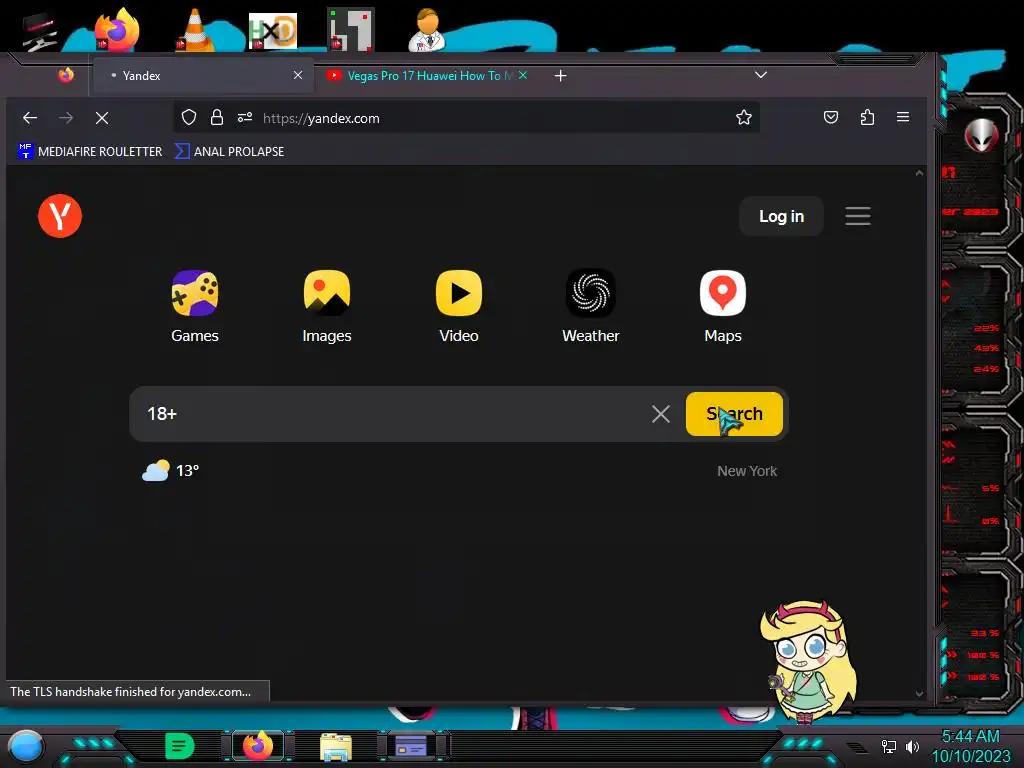Go back to previous page
This screenshot has height=768, width=1024.
[x=30, y=118]
